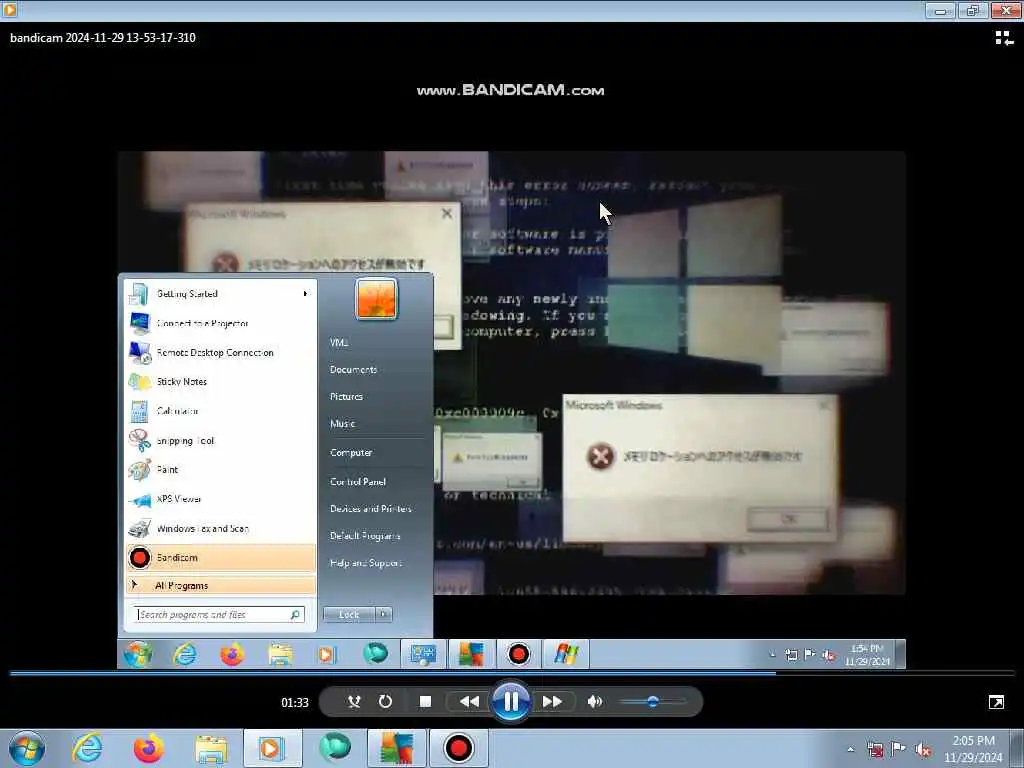Open the Windows Start orb on the taskbar

(x=27, y=748)
